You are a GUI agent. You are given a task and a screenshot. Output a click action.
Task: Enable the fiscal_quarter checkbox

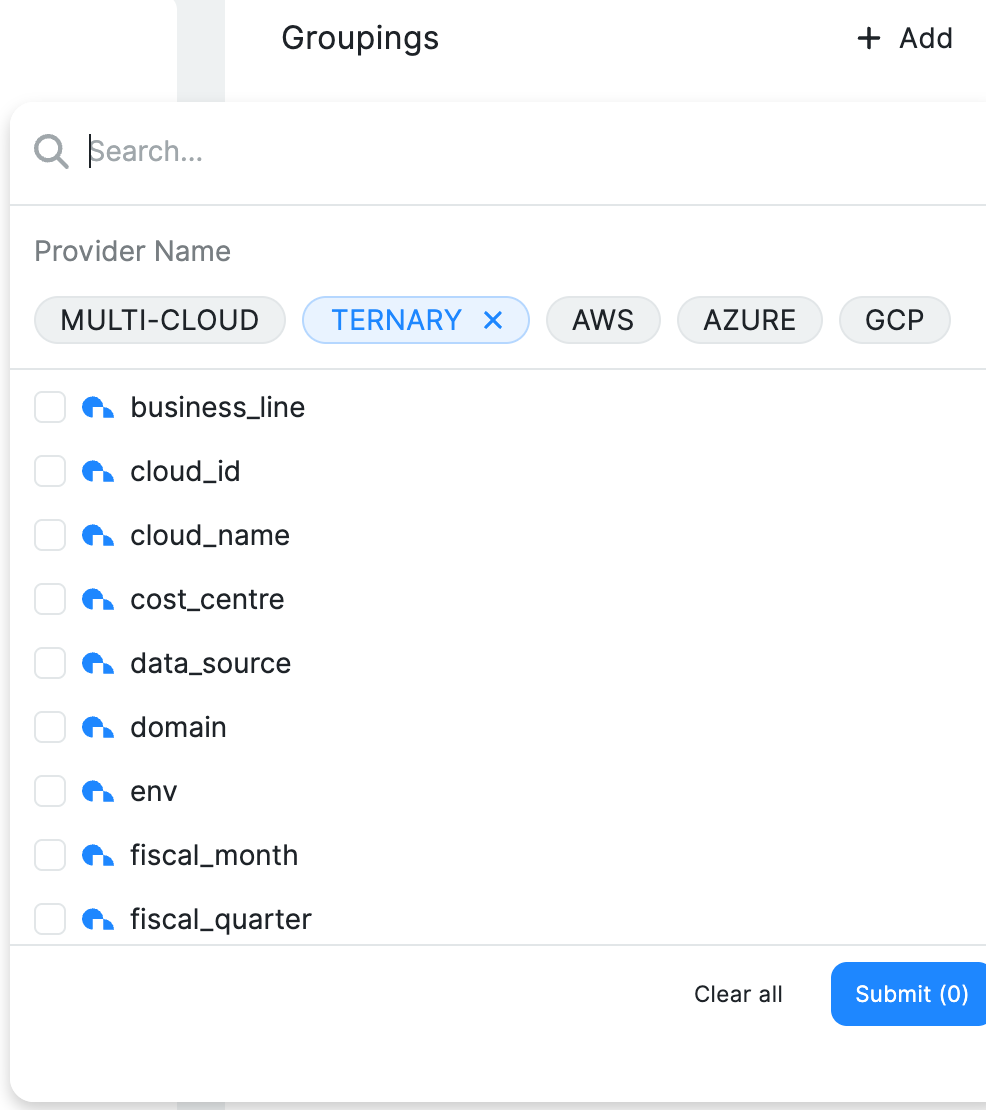point(50,919)
